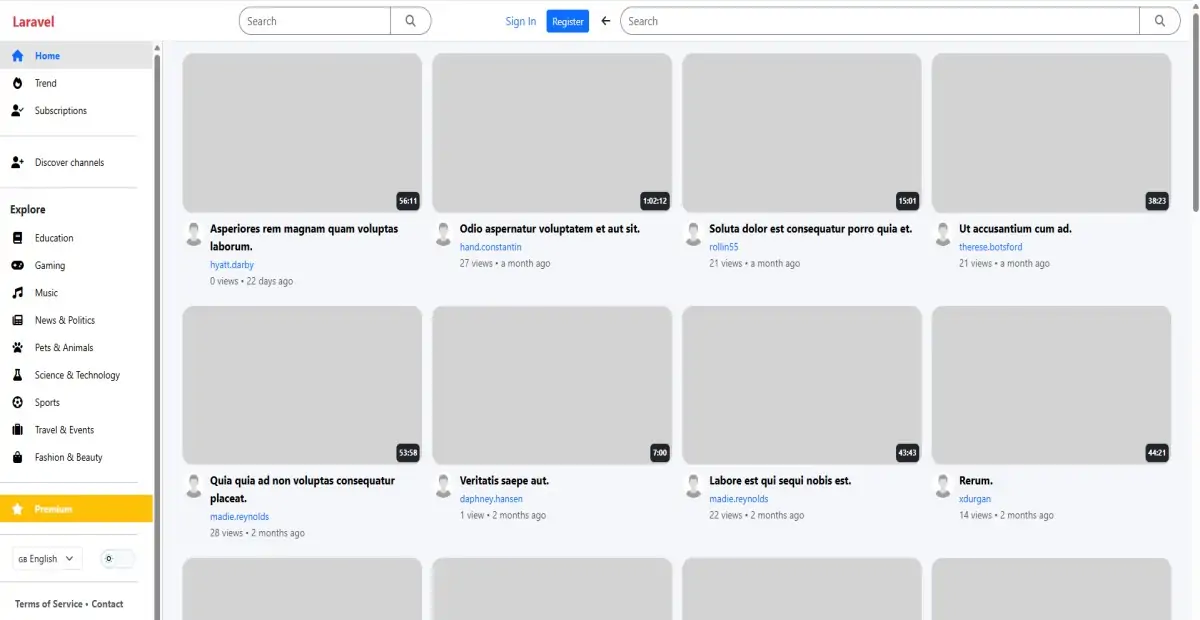
Task: Select the Gaming category label
Action: pyautogui.click(x=50, y=266)
